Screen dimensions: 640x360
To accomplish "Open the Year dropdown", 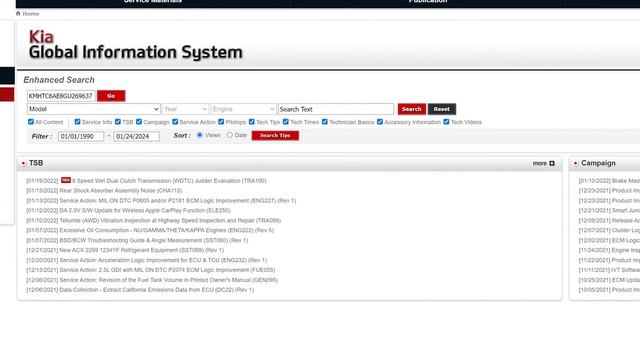I will click(186, 109).
